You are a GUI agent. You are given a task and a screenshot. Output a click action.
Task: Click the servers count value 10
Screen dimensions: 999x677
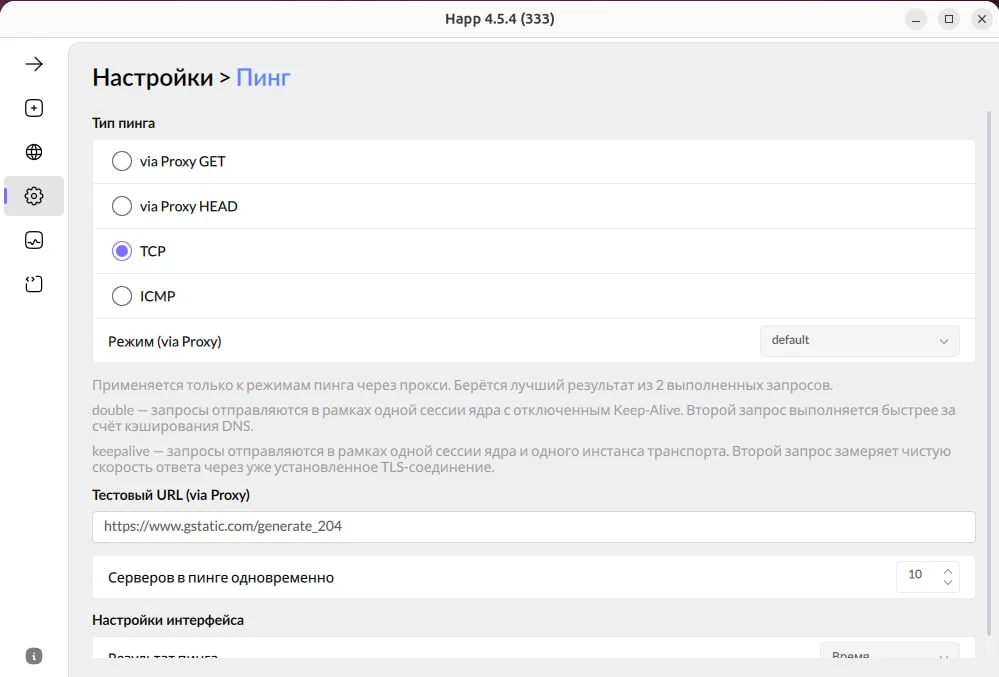915,574
